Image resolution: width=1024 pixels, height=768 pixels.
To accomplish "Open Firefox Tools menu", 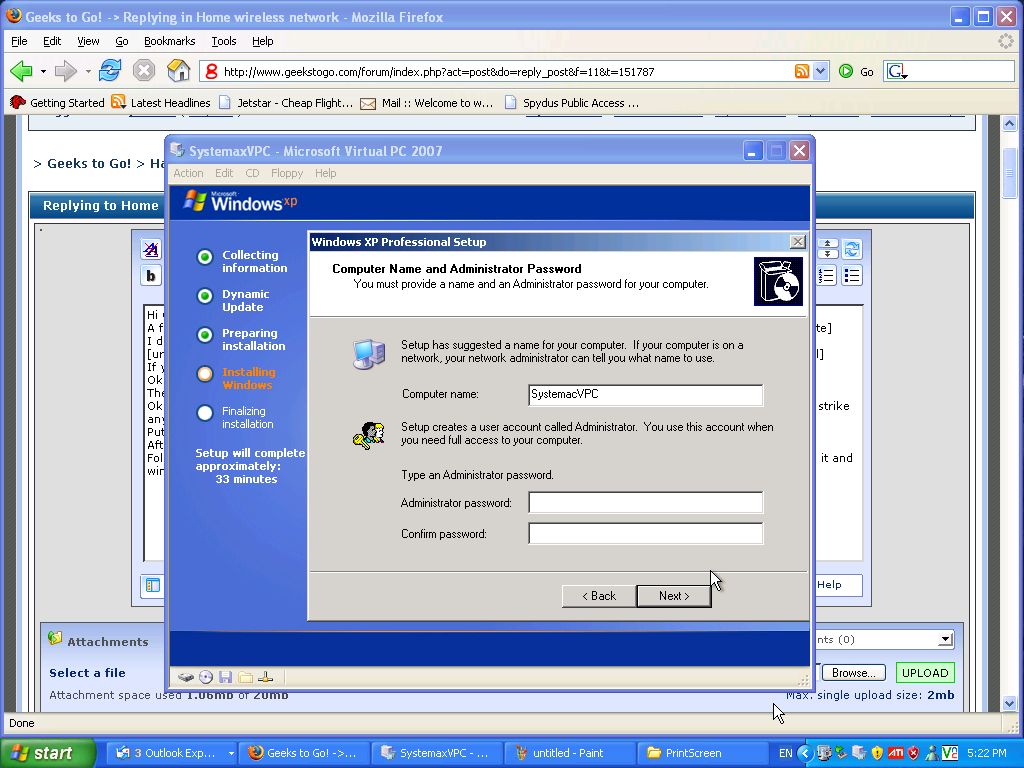I will tap(223, 41).
